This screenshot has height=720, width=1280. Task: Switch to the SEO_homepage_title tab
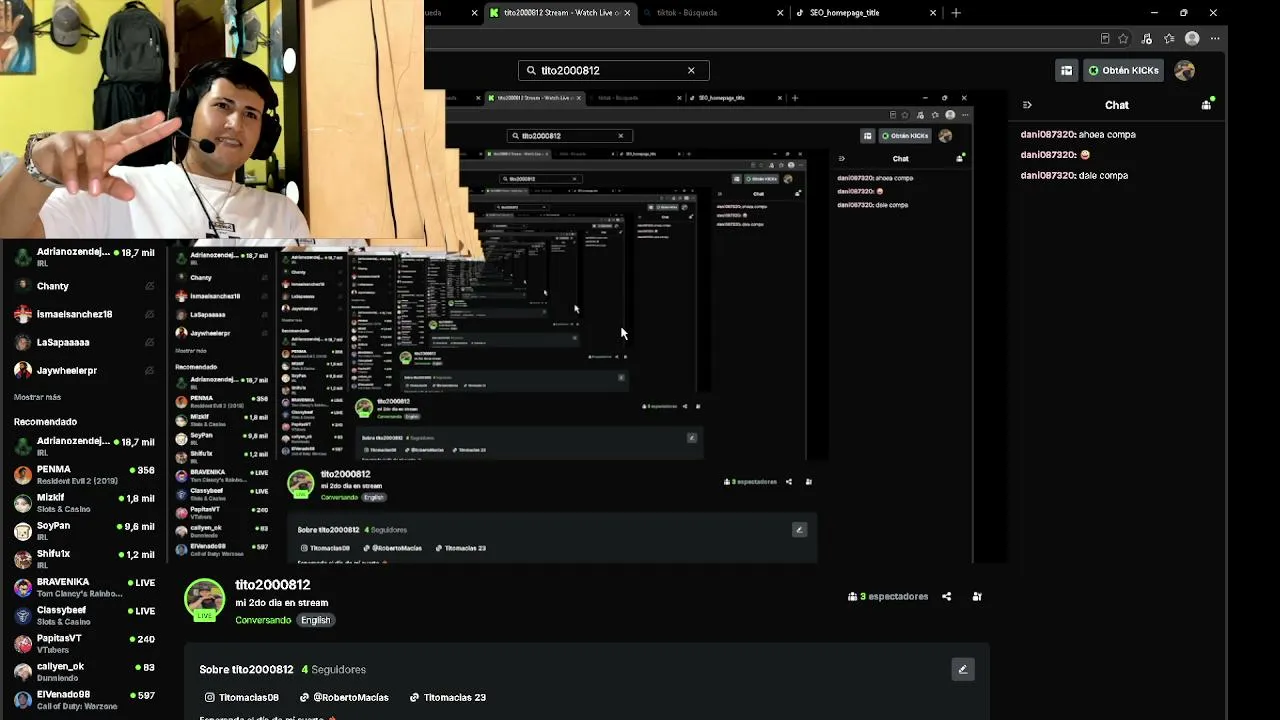866,13
